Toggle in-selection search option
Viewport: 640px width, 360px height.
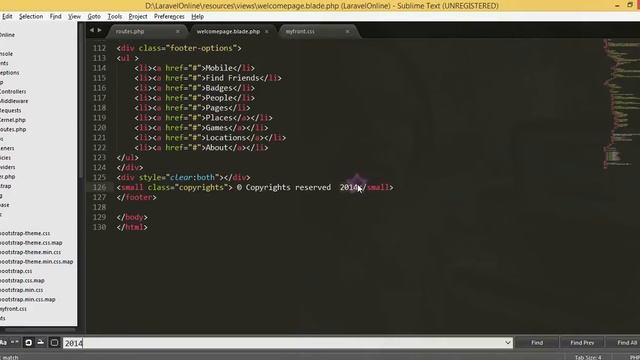pos(41,342)
